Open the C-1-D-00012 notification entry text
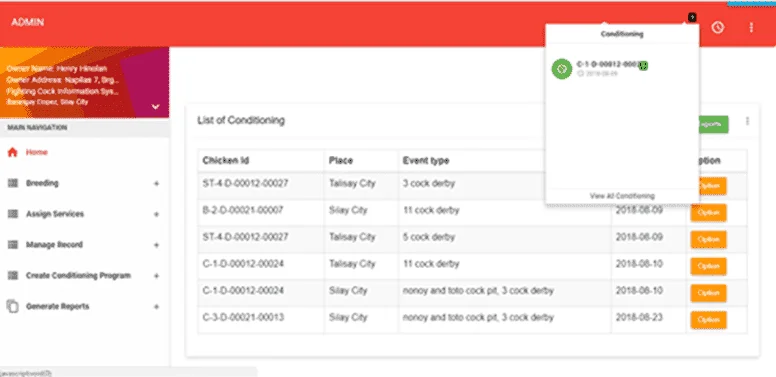This screenshot has width=776, height=377. [607, 64]
